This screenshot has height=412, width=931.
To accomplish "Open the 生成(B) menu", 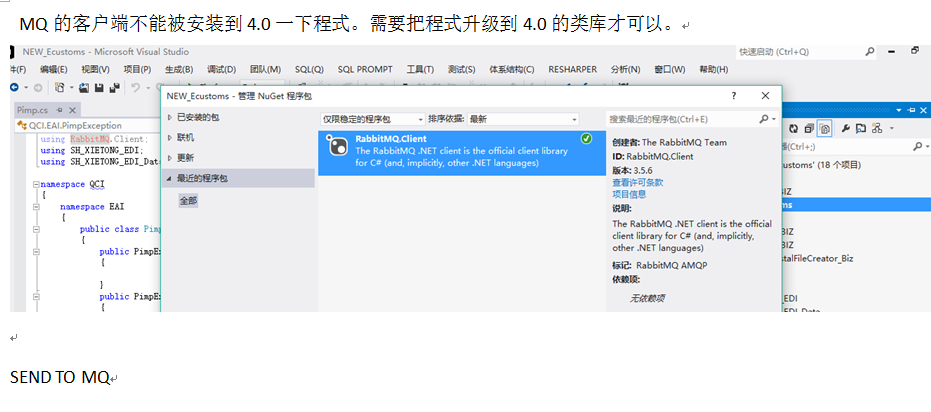I will pos(179,69).
